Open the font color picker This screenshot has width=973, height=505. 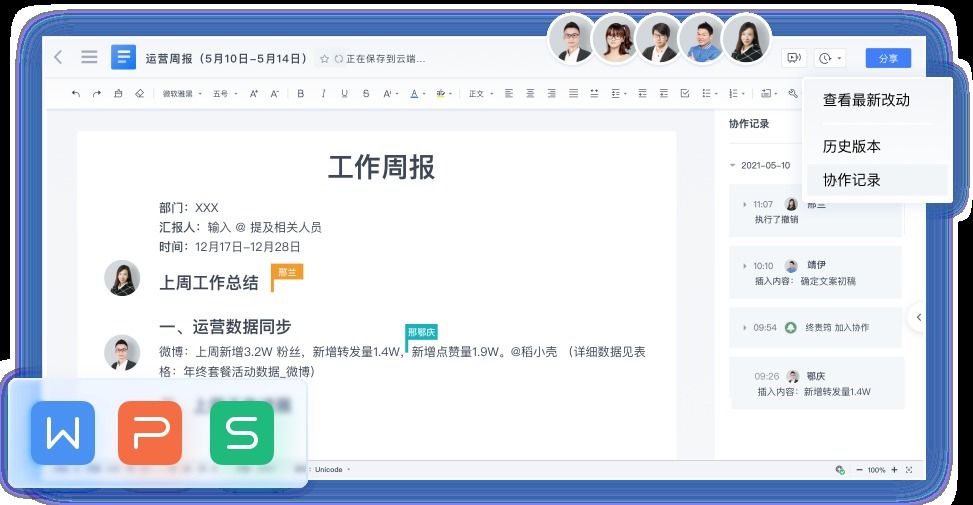[415, 94]
